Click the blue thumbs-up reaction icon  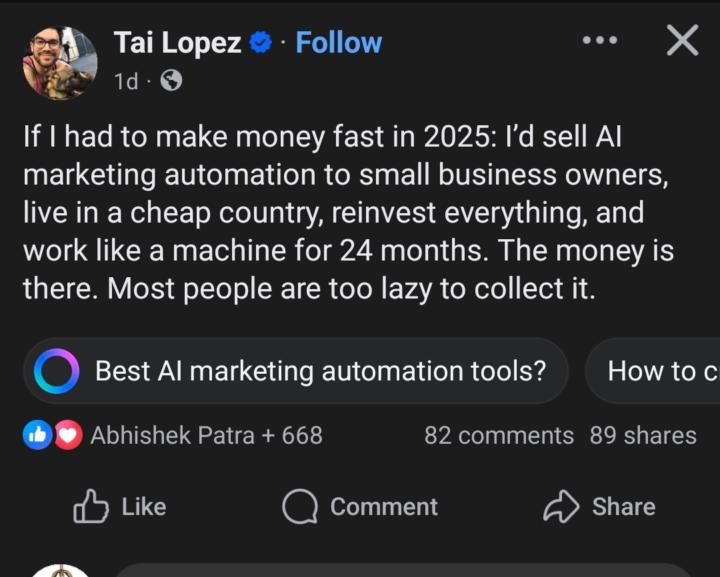coord(37,435)
